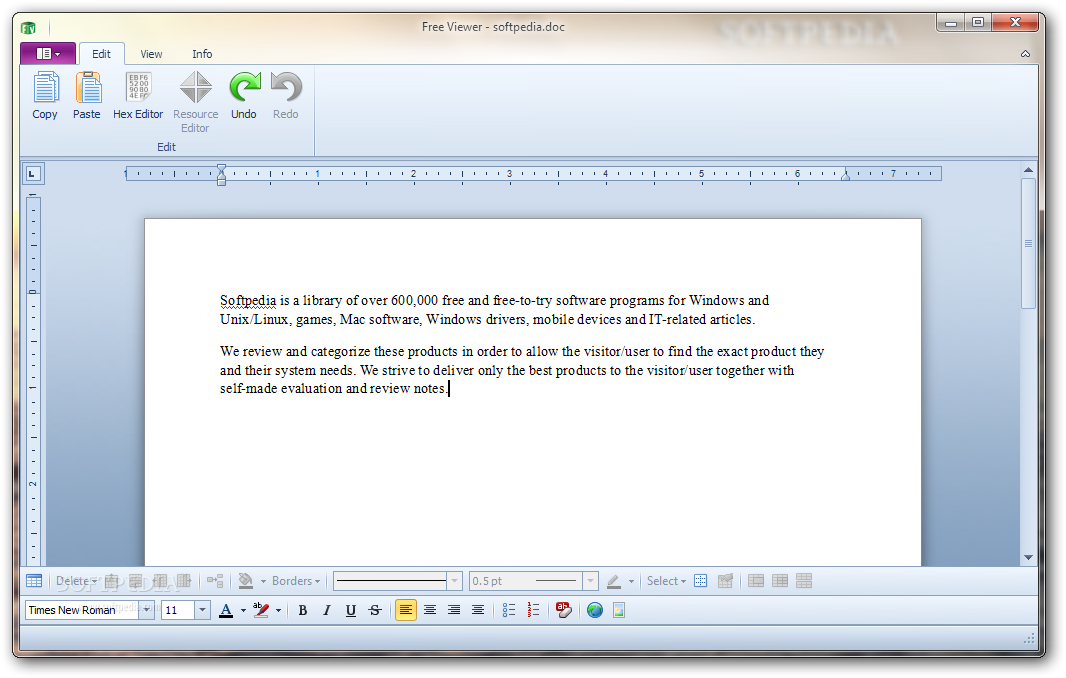Enable justify alignment
This screenshot has height=678, width=1066.
click(478, 610)
